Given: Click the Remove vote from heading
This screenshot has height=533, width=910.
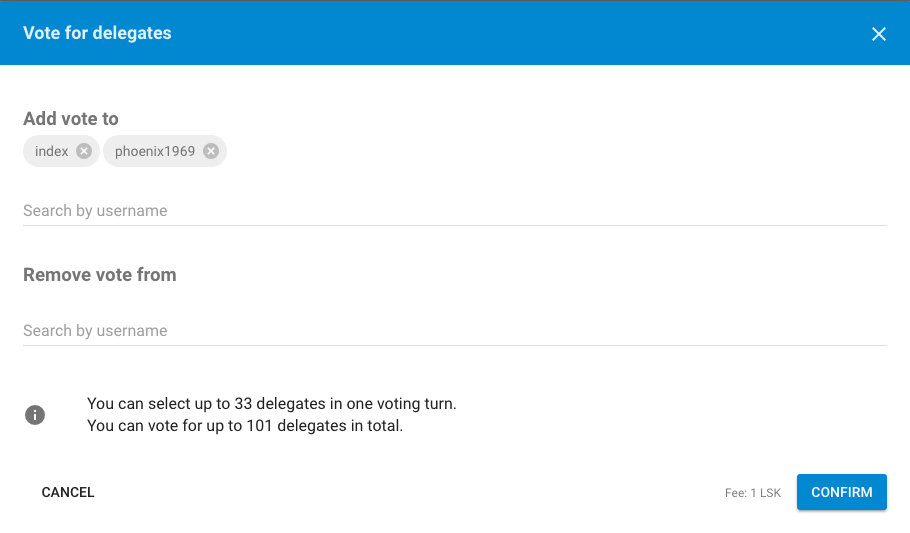Looking at the screenshot, I should [x=100, y=275].
